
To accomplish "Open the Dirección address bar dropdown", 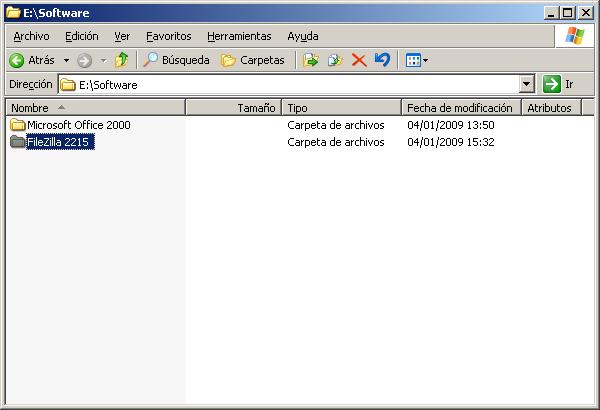I will (x=527, y=85).
